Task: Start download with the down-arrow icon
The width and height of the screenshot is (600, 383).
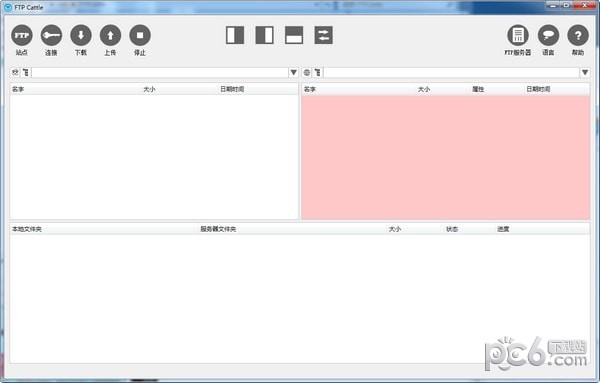Action: (81, 35)
